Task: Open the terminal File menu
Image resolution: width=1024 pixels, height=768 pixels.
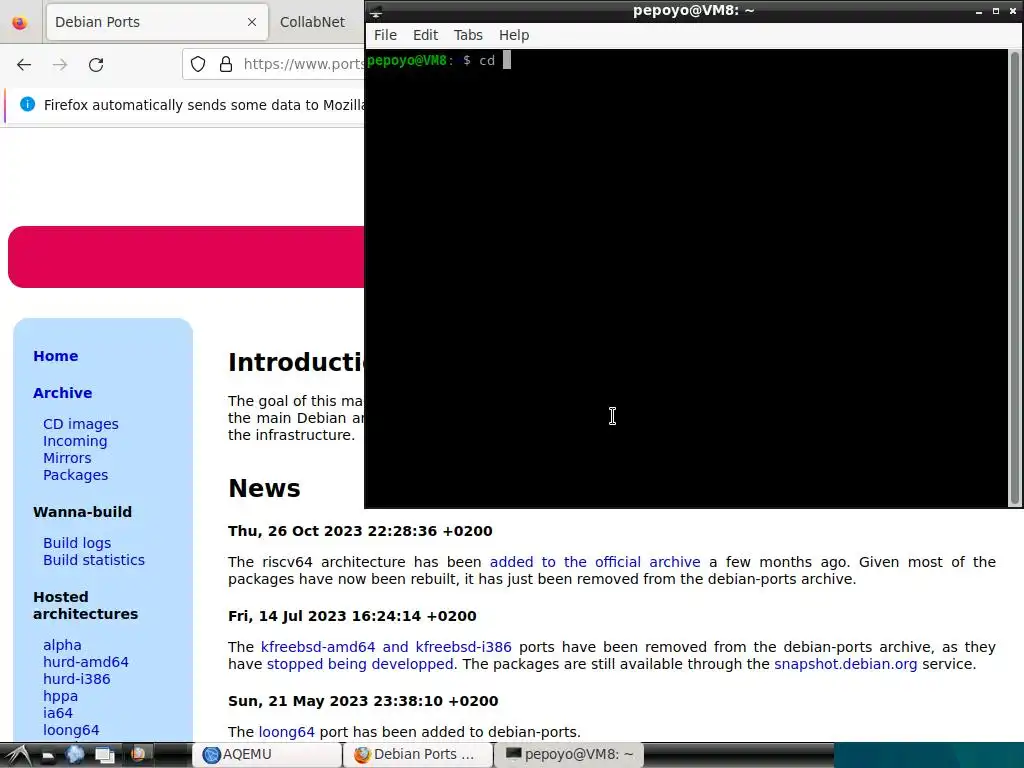Action: 385,35
